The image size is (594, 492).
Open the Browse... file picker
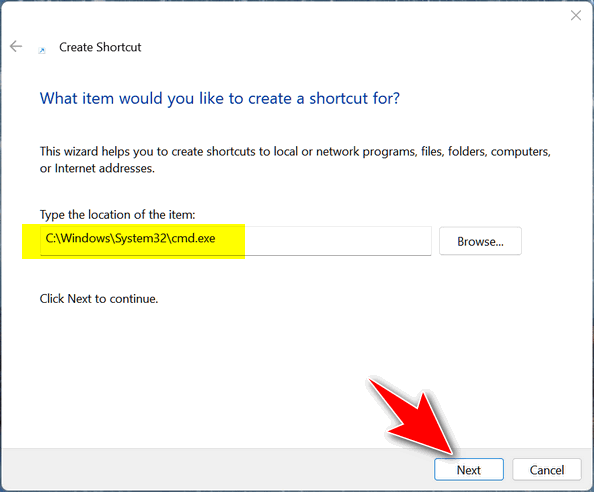480,241
